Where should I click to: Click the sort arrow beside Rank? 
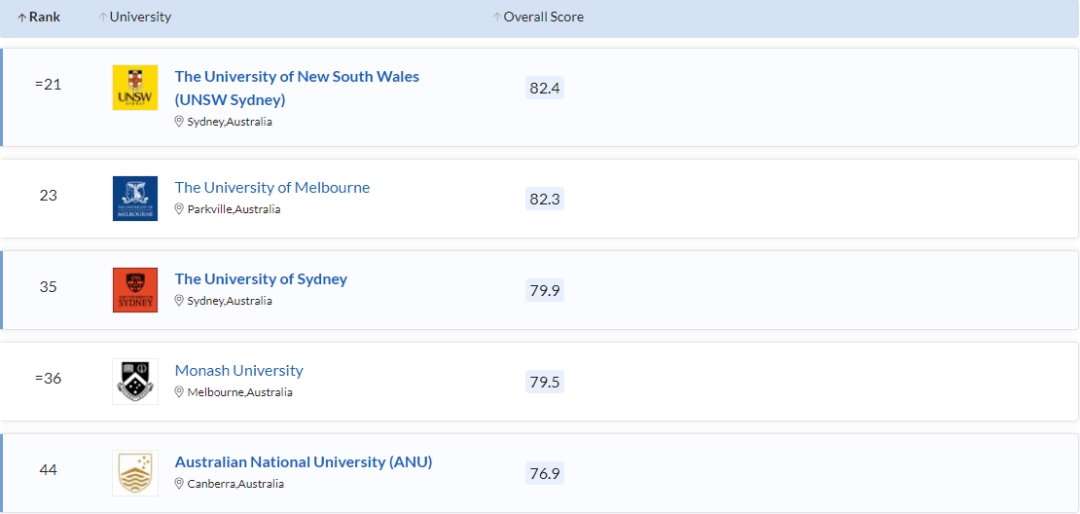22,18
